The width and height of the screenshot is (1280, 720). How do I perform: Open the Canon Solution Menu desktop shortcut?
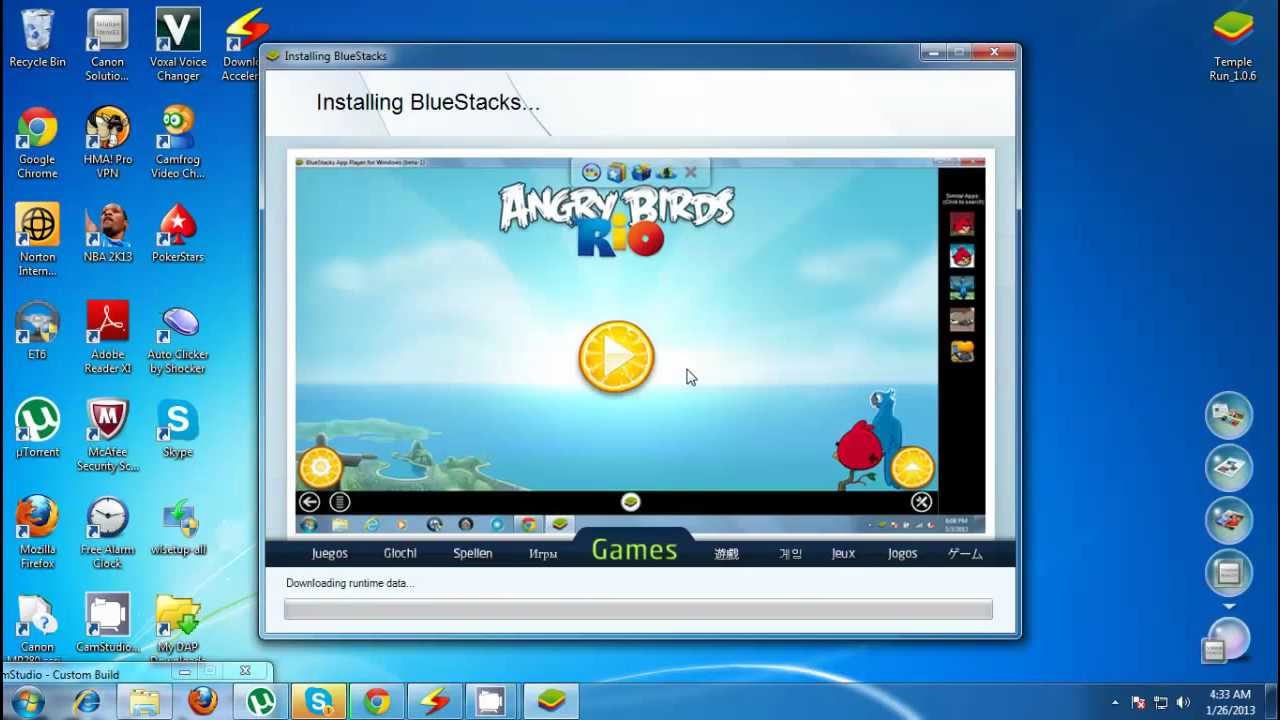click(x=107, y=46)
